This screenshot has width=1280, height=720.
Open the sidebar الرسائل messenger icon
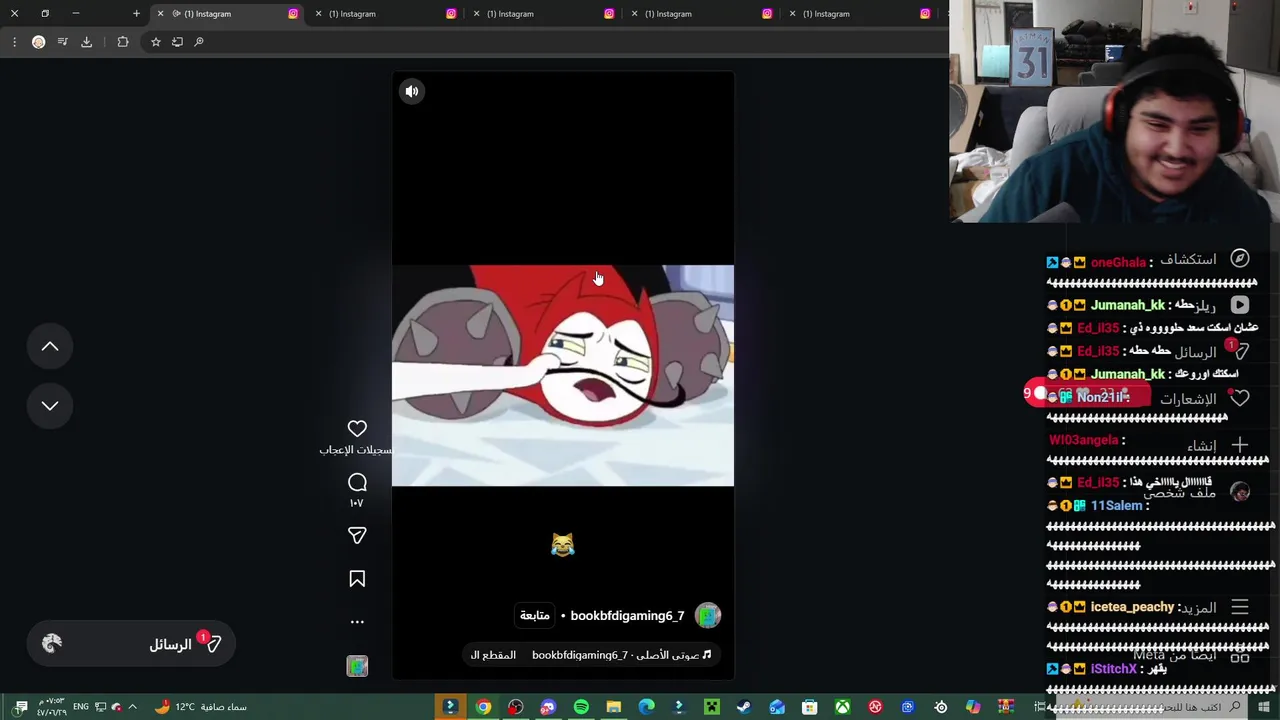[x=1240, y=352]
